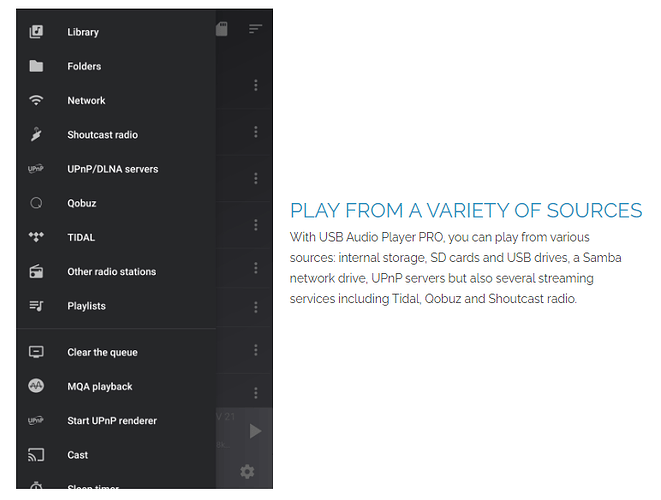Click the SD card storage icon
Screen dimensions: 661x500
tap(222, 29)
